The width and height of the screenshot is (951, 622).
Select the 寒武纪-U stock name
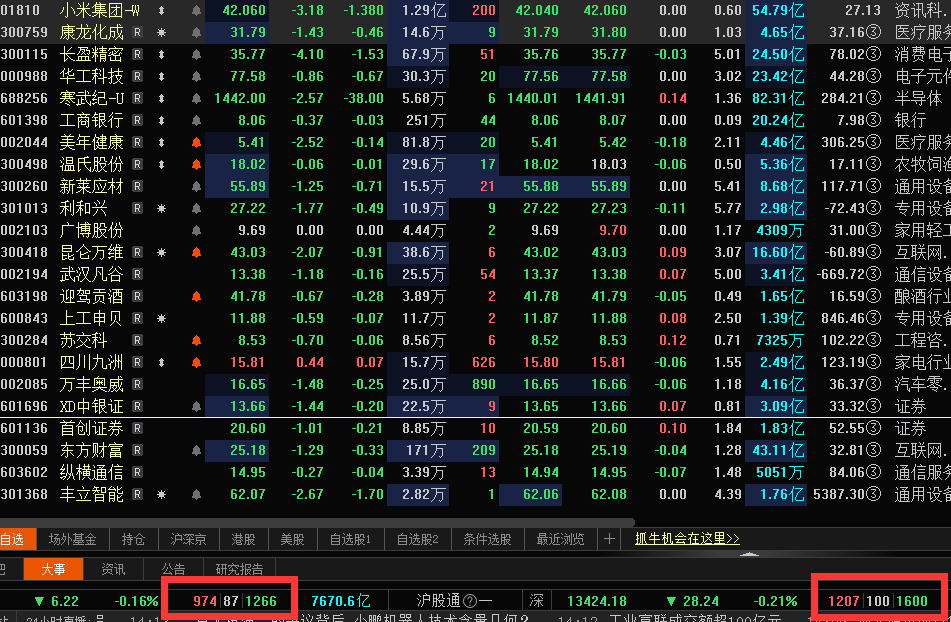pos(92,98)
